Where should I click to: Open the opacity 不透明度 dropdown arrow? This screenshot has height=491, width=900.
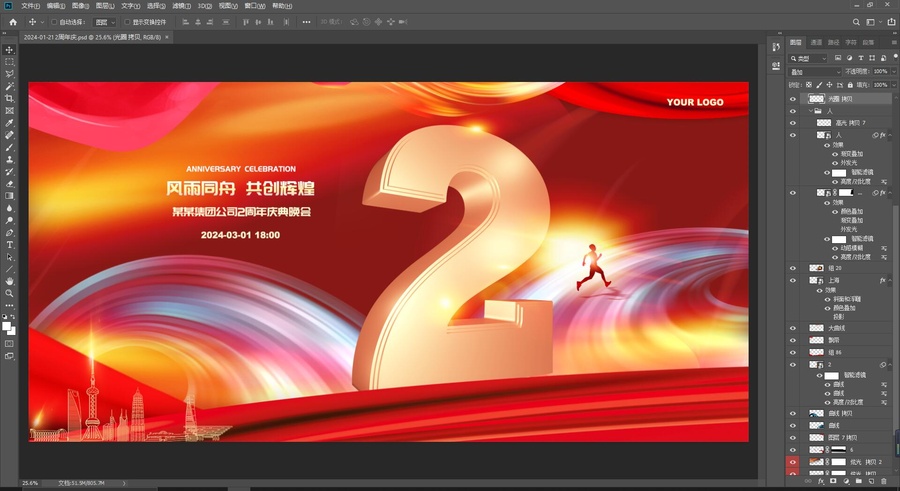(893, 72)
